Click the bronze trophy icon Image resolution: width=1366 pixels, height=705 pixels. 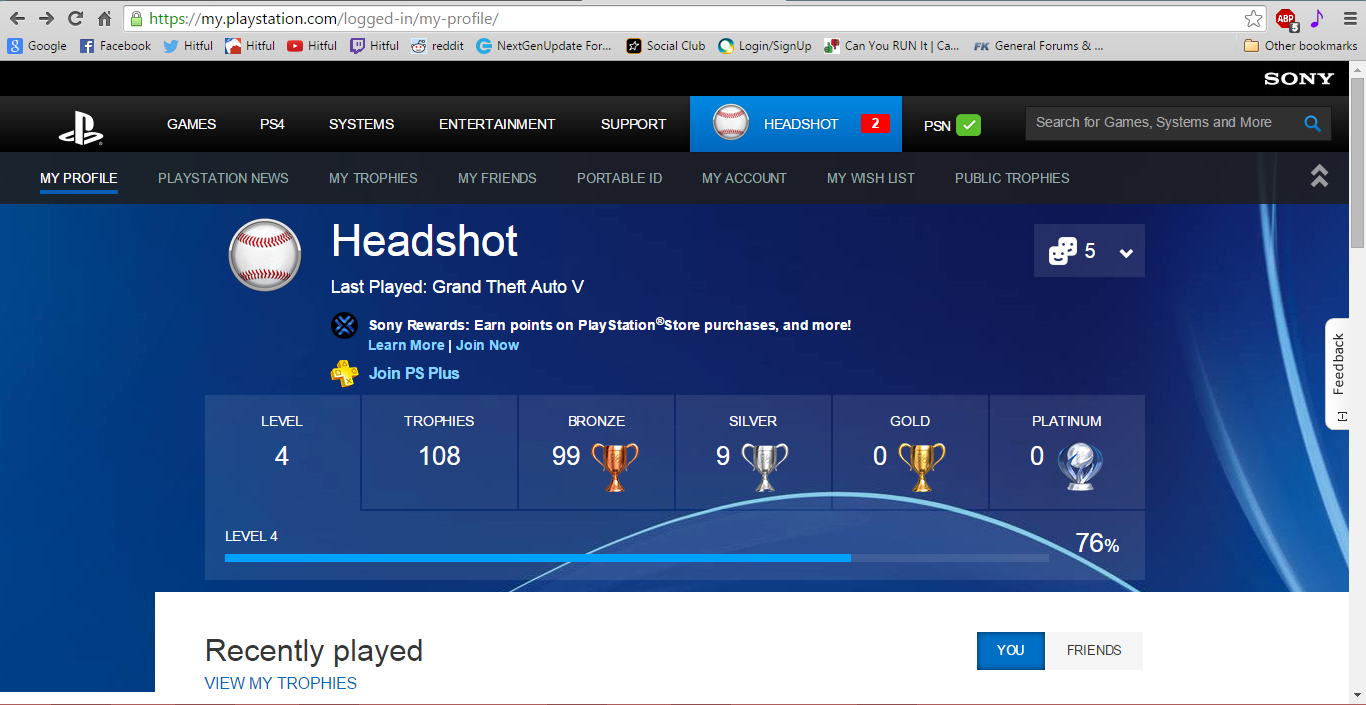(x=615, y=466)
